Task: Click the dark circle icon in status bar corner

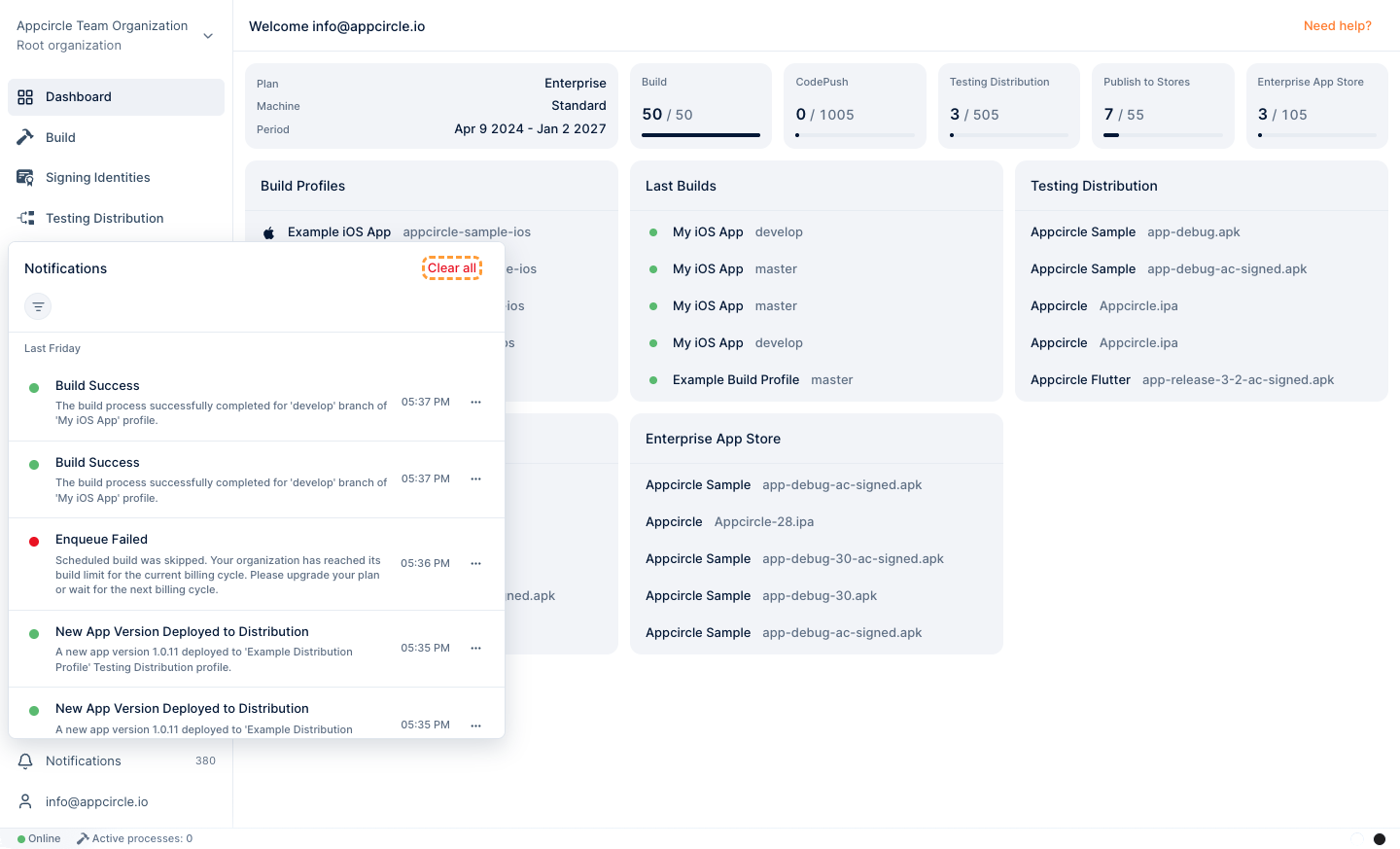Action: (1379, 839)
